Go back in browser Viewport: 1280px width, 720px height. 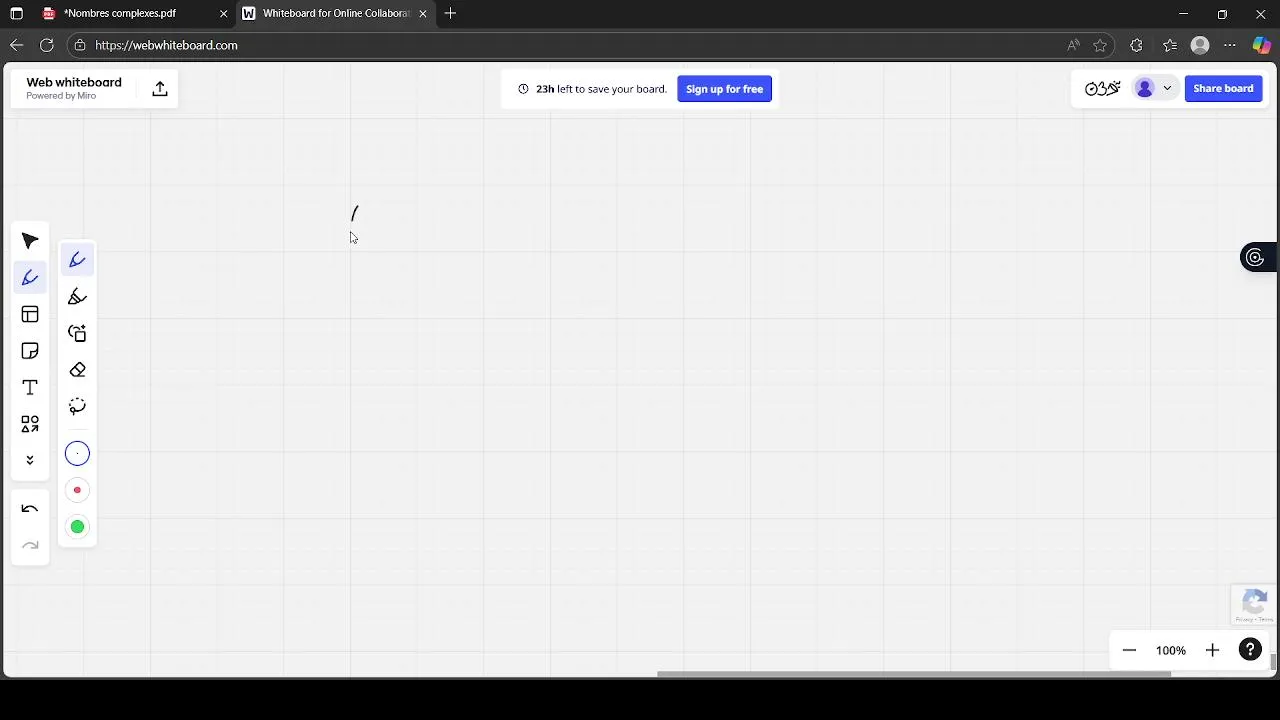[16, 45]
